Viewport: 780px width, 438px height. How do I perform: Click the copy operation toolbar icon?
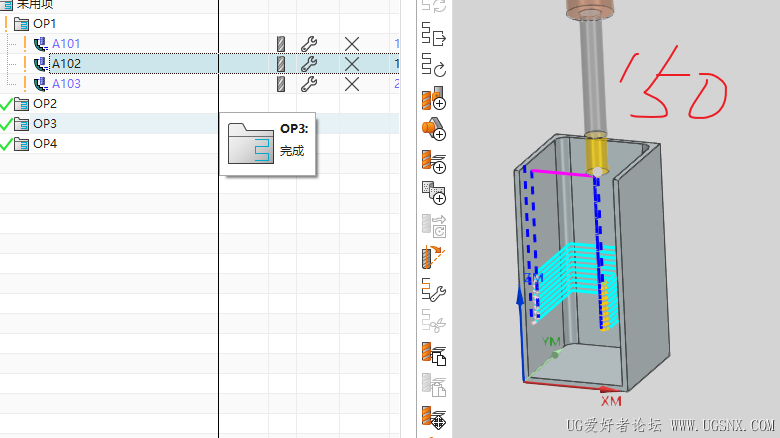coord(434,354)
